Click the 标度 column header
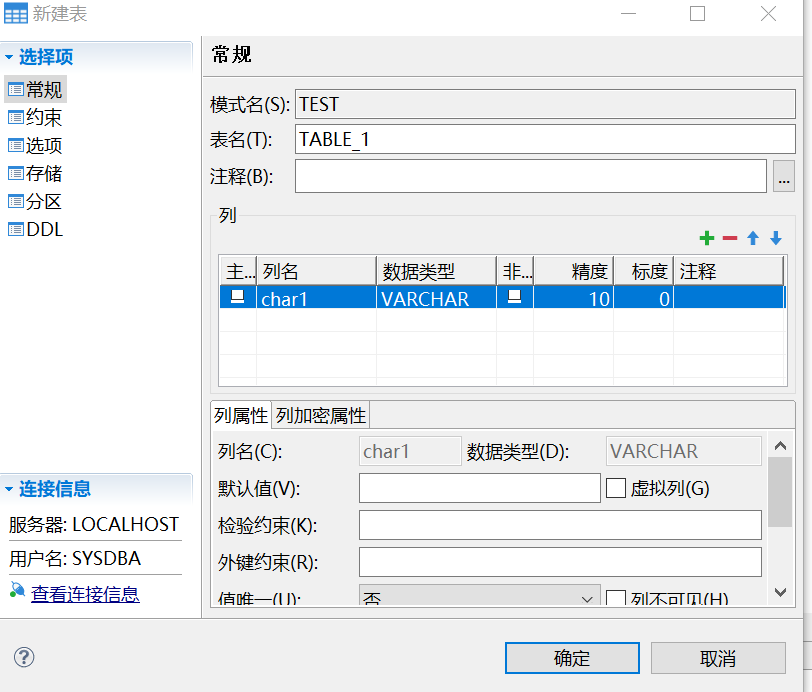 click(x=643, y=271)
